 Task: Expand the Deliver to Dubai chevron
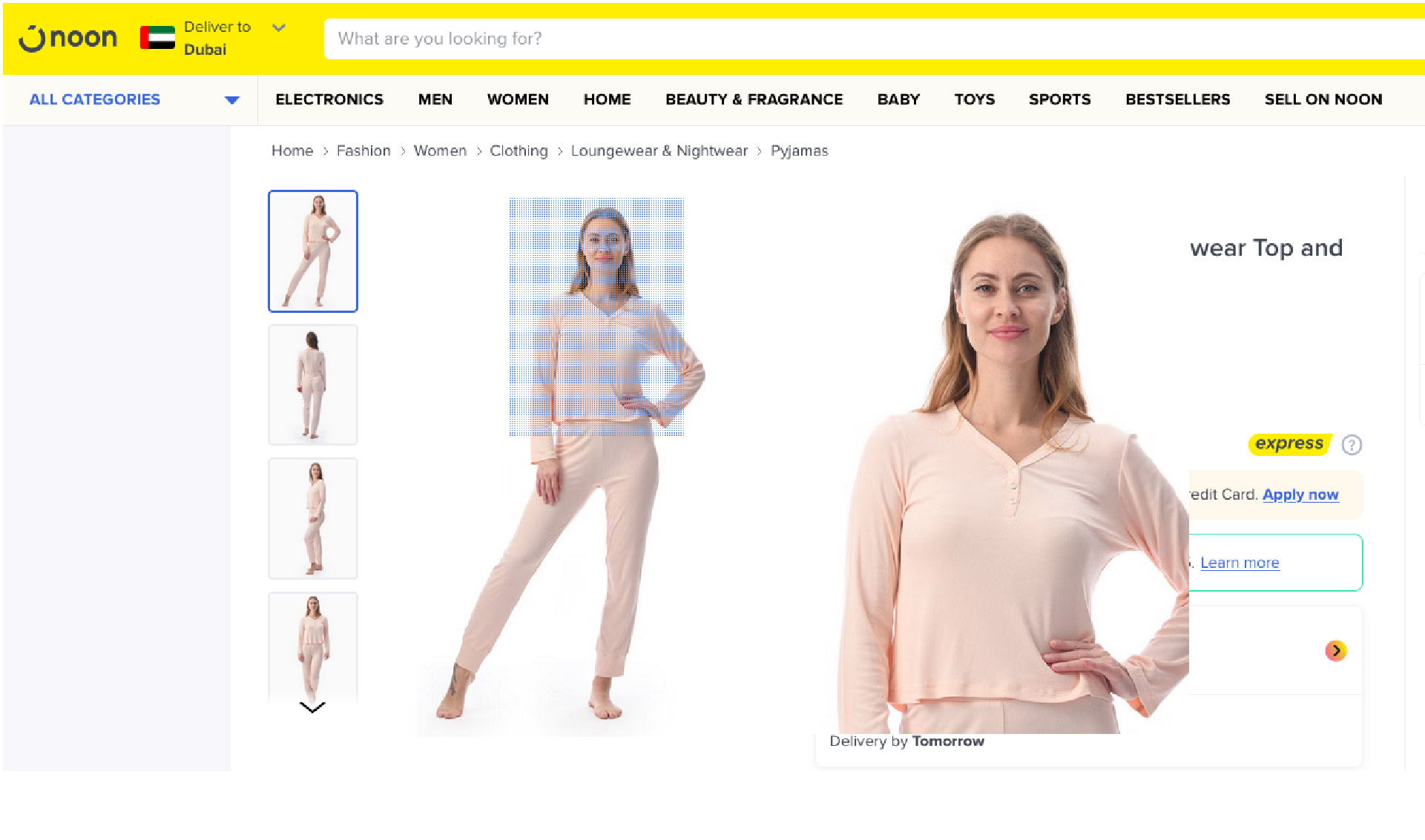tap(279, 28)
